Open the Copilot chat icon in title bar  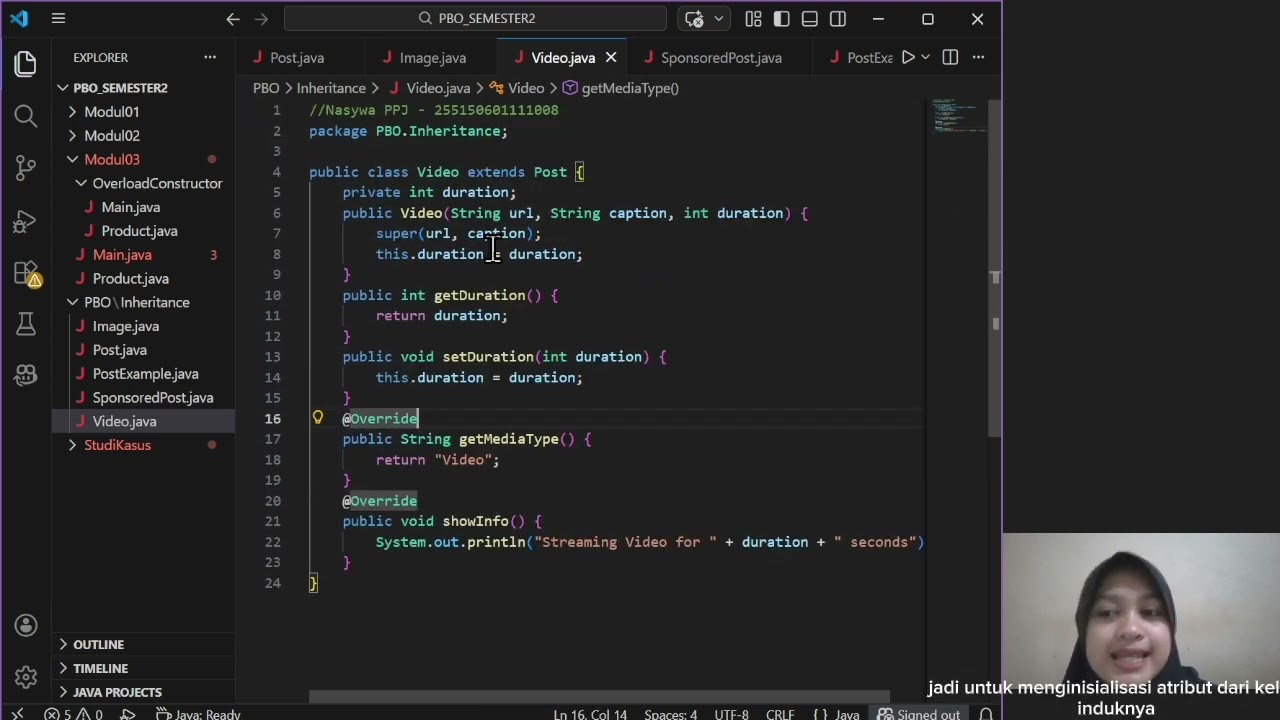pos(694,18)
